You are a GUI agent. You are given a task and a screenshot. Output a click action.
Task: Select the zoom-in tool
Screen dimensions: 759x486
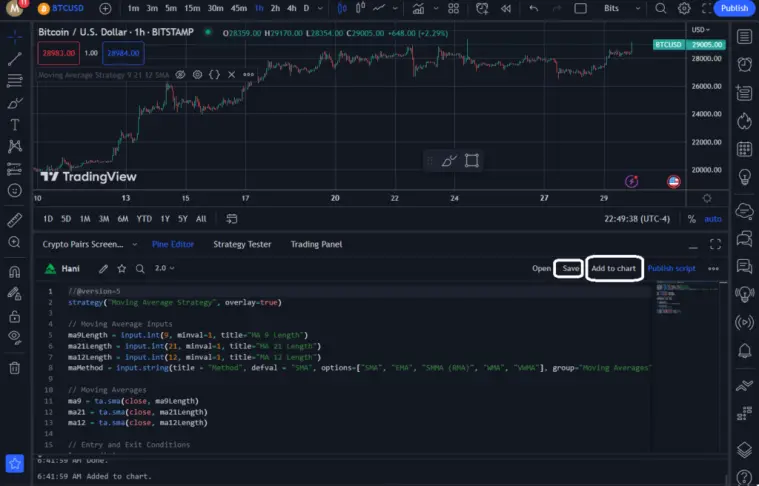point(15,242)
